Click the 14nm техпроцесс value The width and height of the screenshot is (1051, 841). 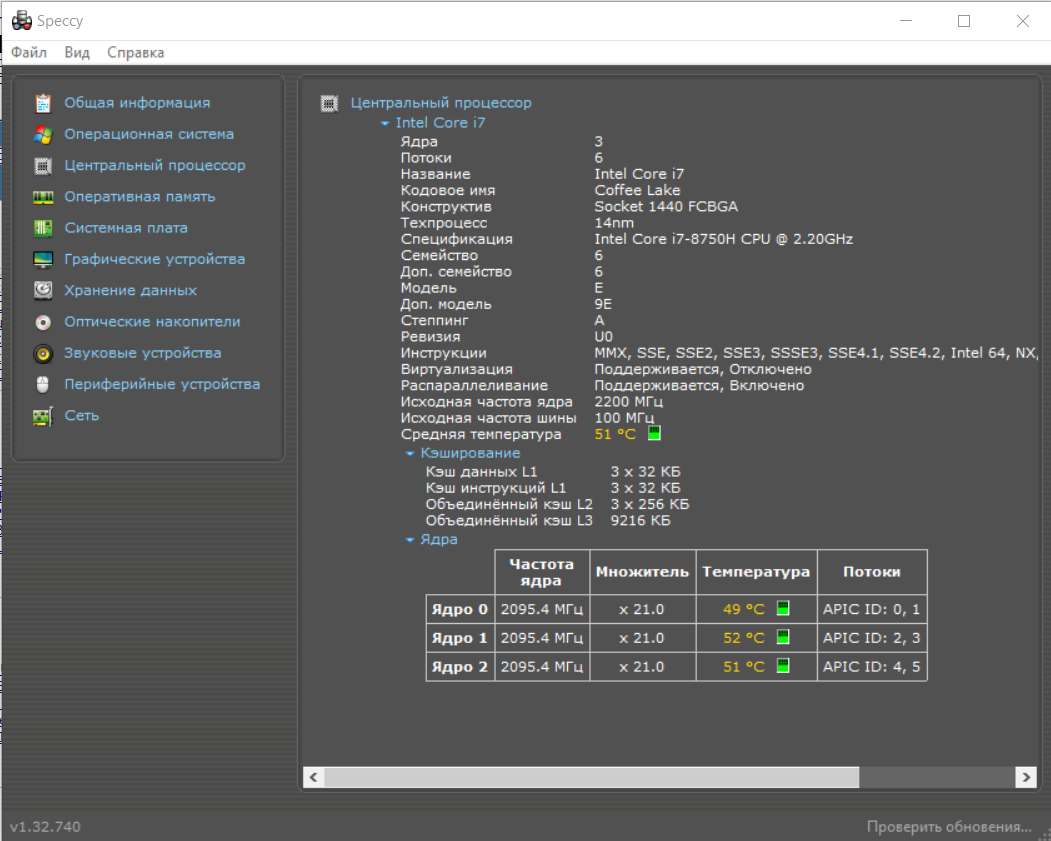pyautogui.click(x=613, y=223)
